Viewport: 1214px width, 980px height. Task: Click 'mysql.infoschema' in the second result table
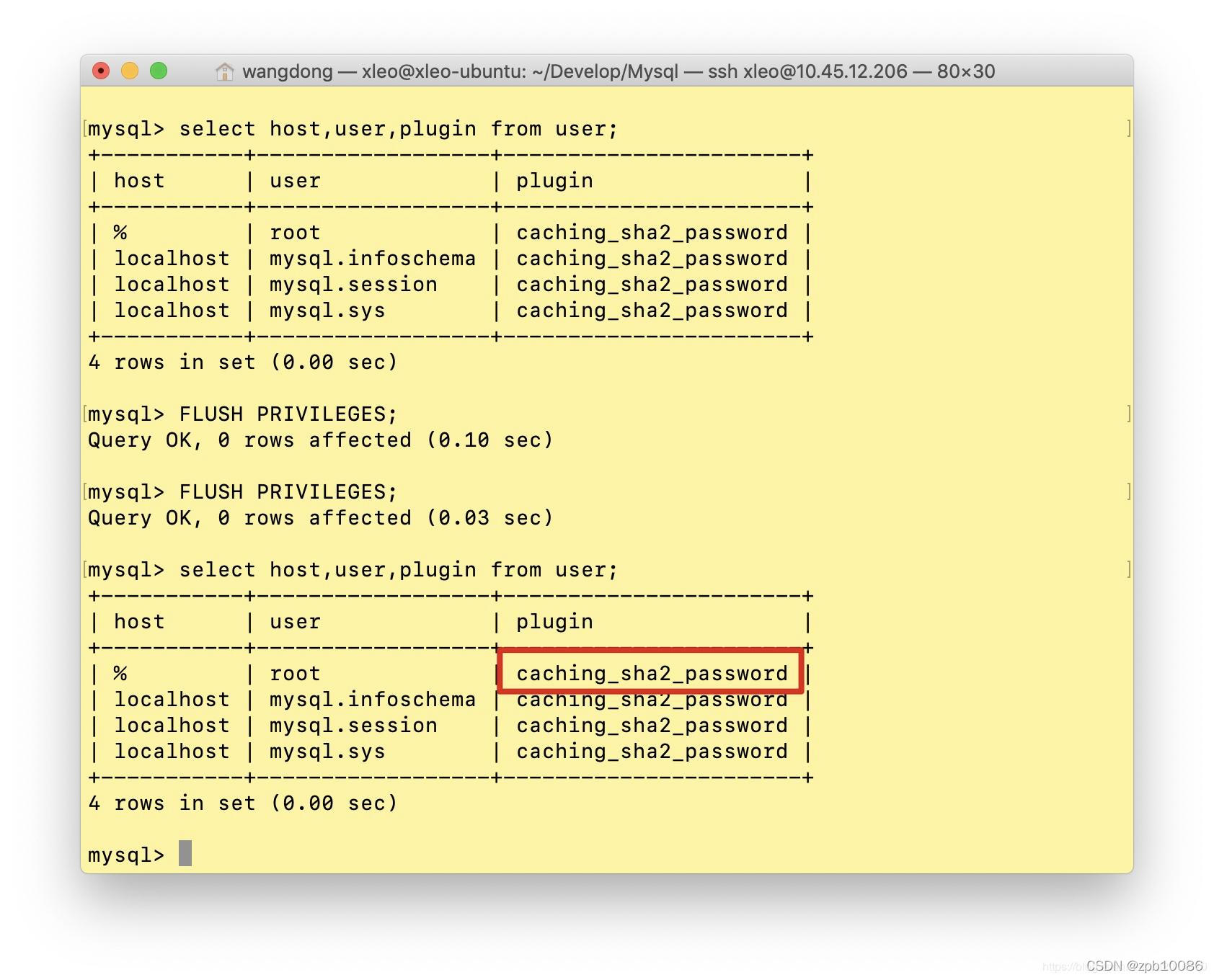[373, 700]
